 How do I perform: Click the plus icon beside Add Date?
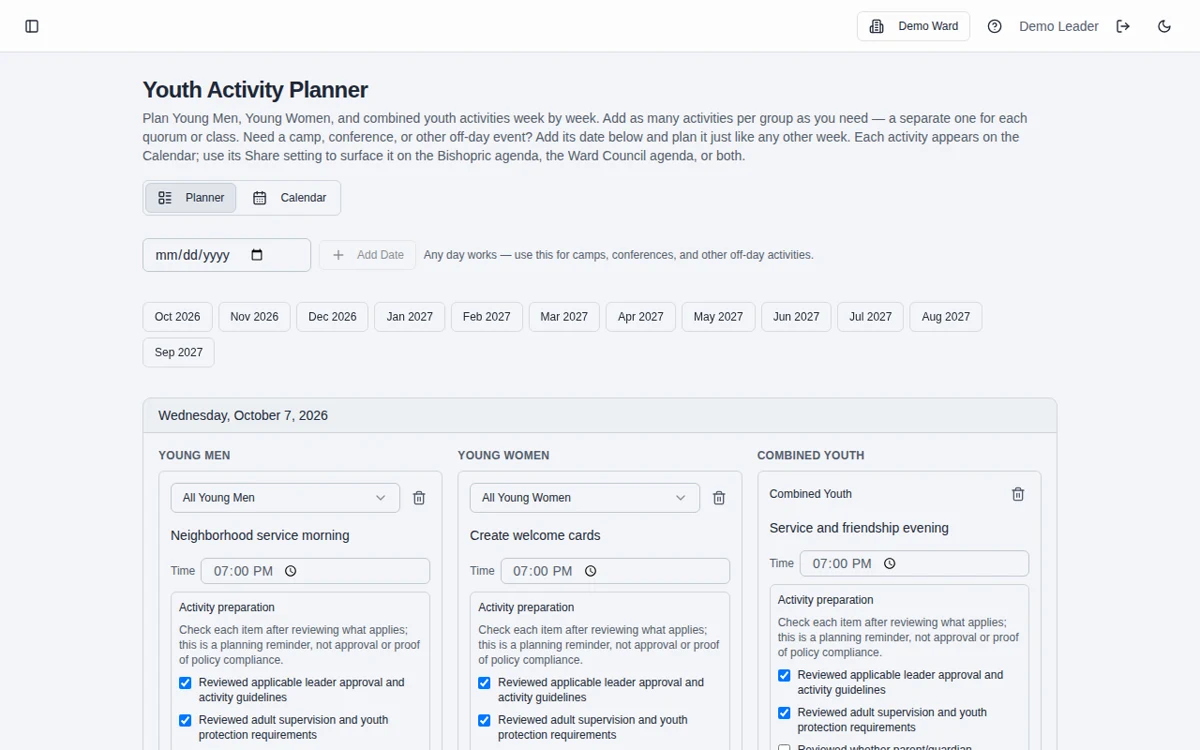click(338, 255)
